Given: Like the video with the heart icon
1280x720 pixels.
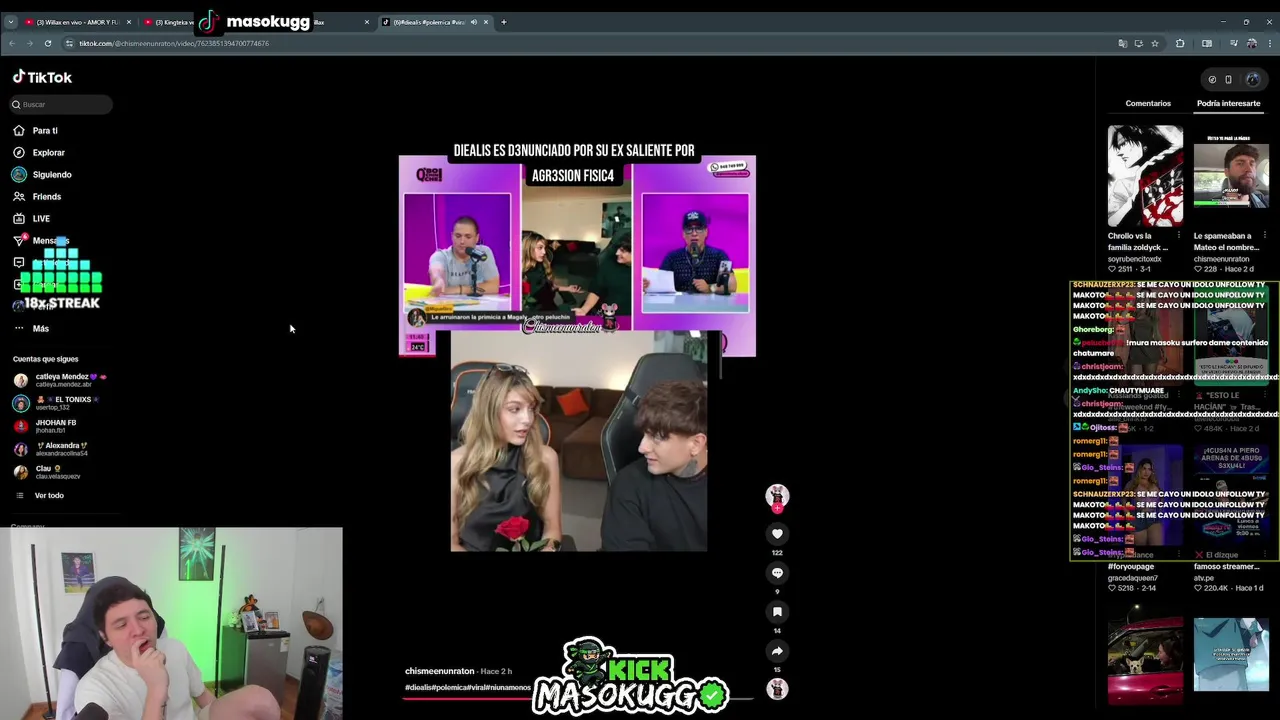Looking at the screenshot, I should (x=777, y=534).
